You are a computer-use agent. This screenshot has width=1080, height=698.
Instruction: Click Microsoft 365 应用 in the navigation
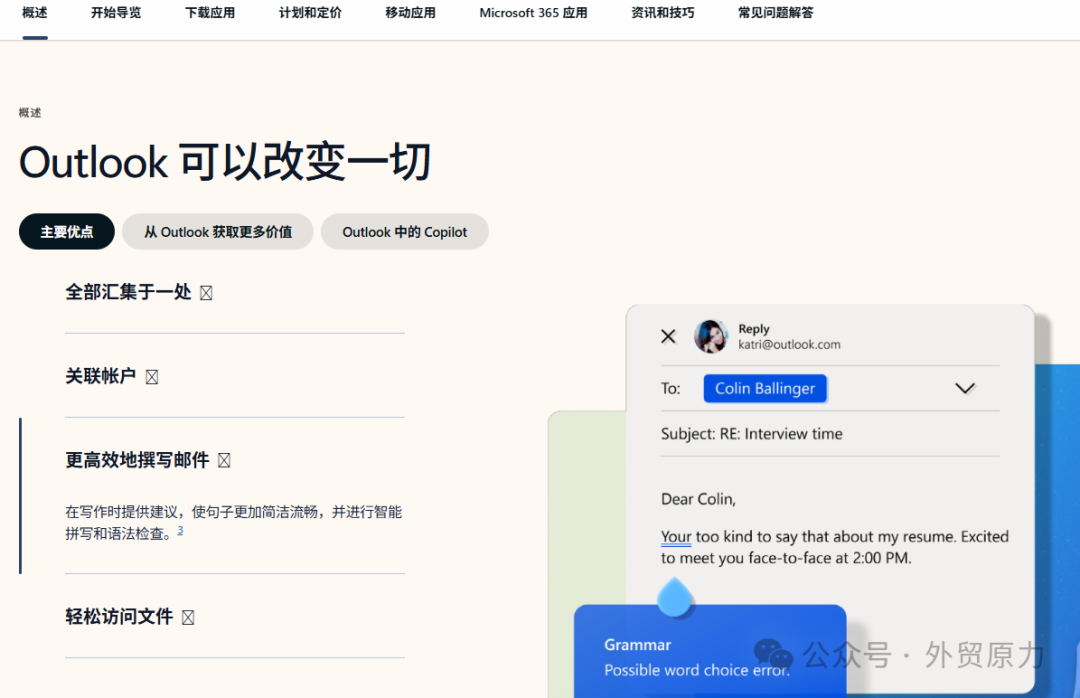coord(532,14)
